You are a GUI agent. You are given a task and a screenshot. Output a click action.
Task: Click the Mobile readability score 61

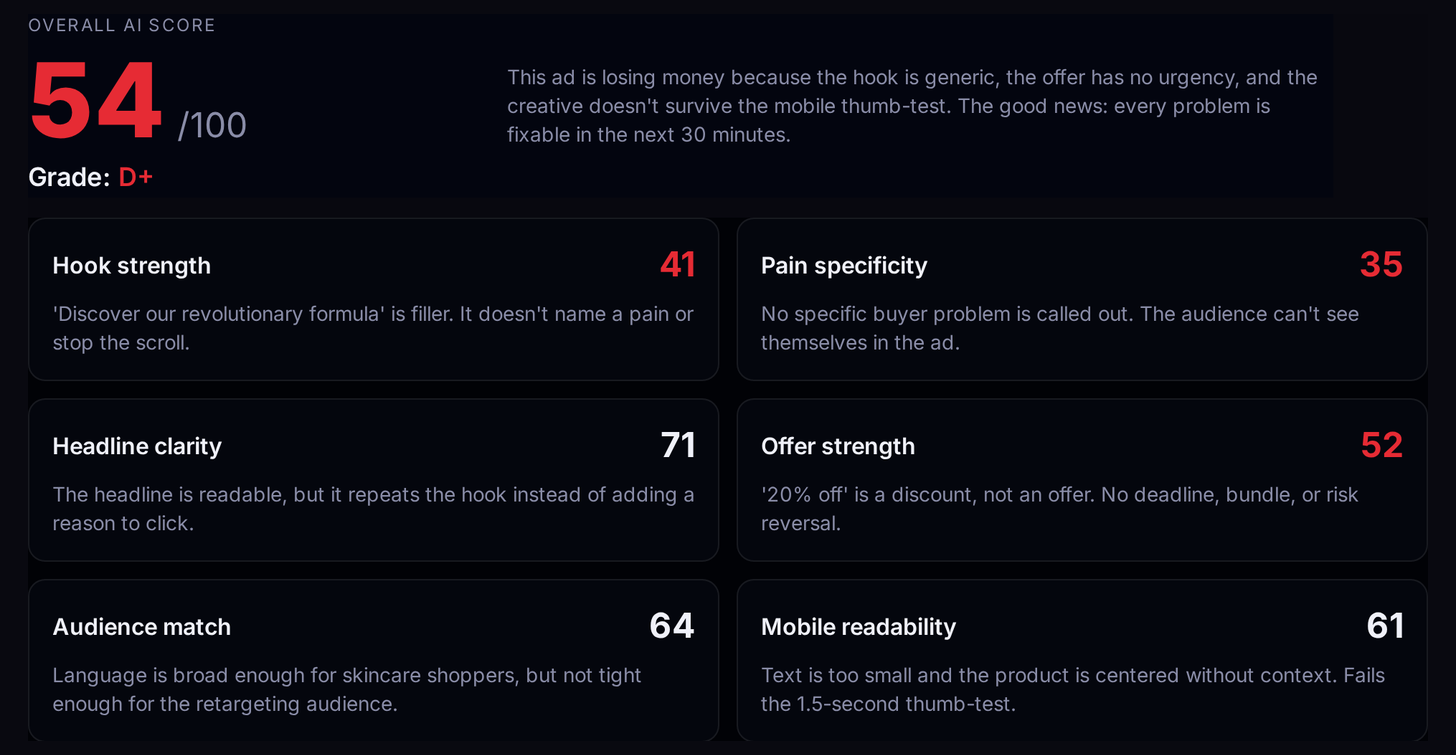1385,626
